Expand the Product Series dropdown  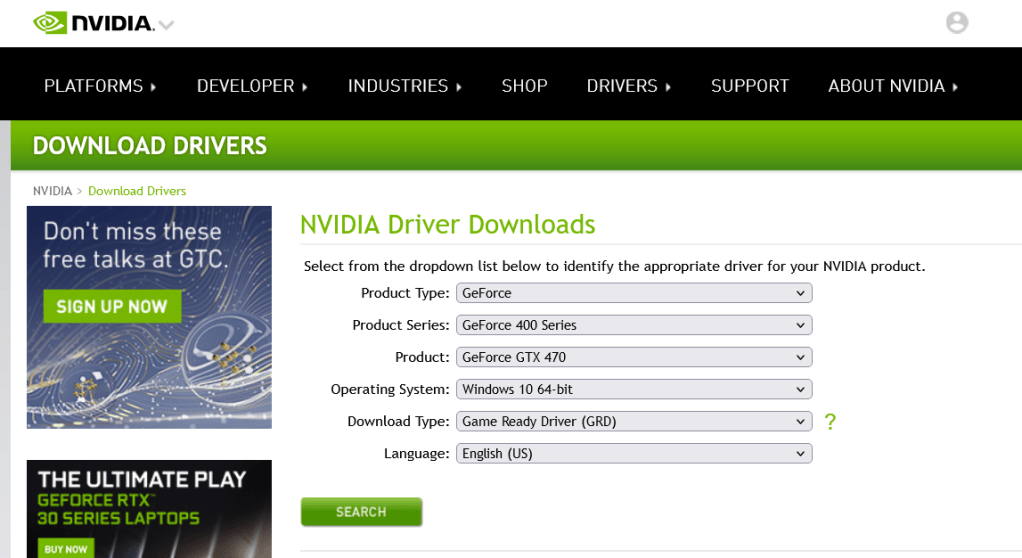[634, 325]
